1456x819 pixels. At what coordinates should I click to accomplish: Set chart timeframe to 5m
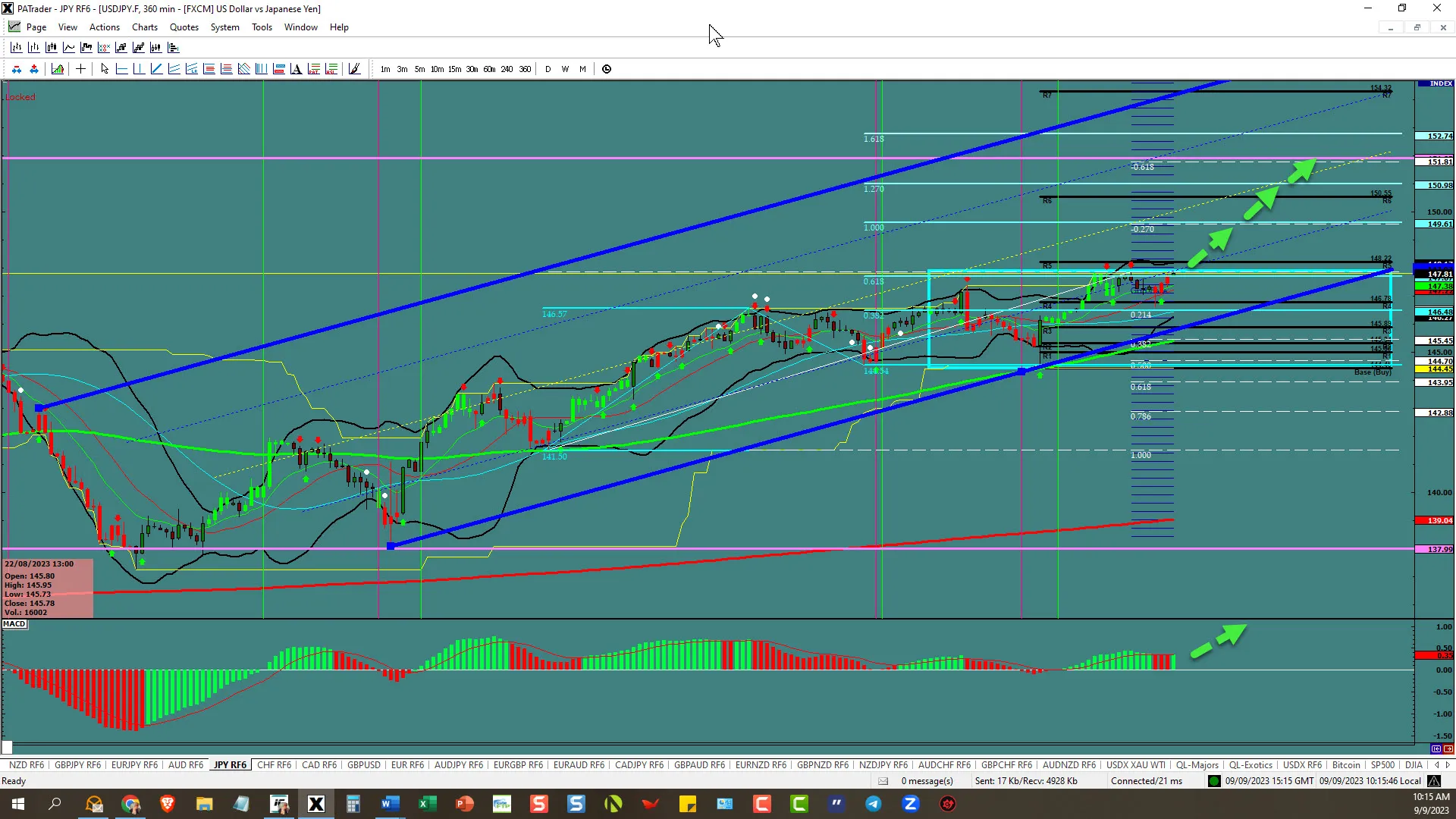tap(419, 69)
